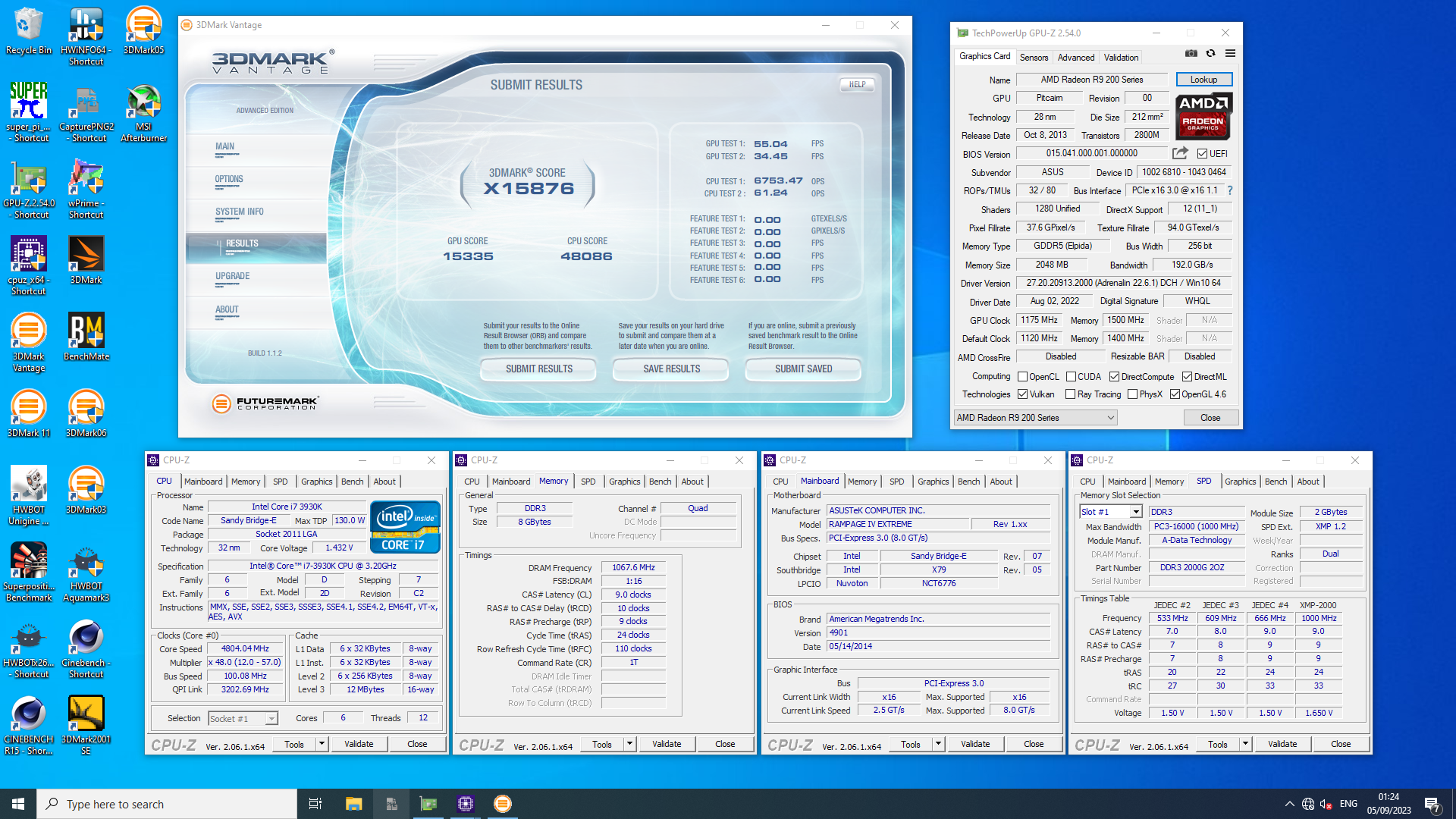Launch BenchMate from desktop

86,337
